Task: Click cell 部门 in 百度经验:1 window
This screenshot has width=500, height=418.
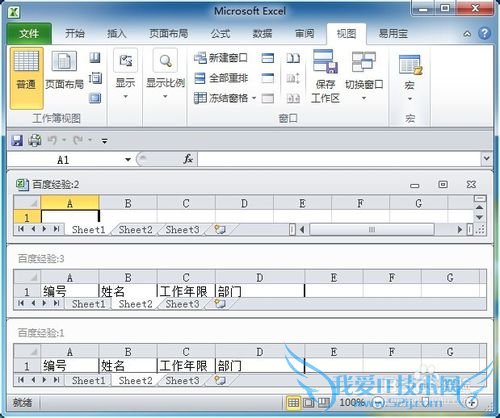Action: [260, 366]
